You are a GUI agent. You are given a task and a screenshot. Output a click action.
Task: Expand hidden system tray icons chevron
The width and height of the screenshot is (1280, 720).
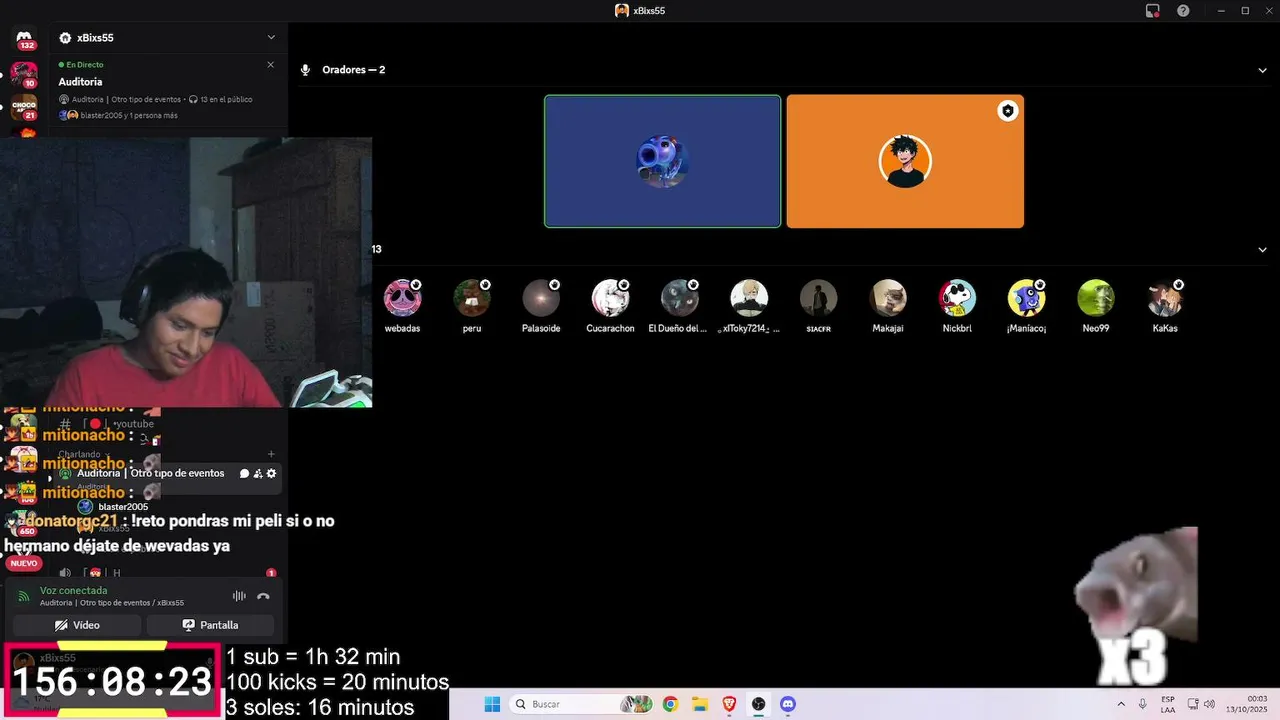(1120, 704)
